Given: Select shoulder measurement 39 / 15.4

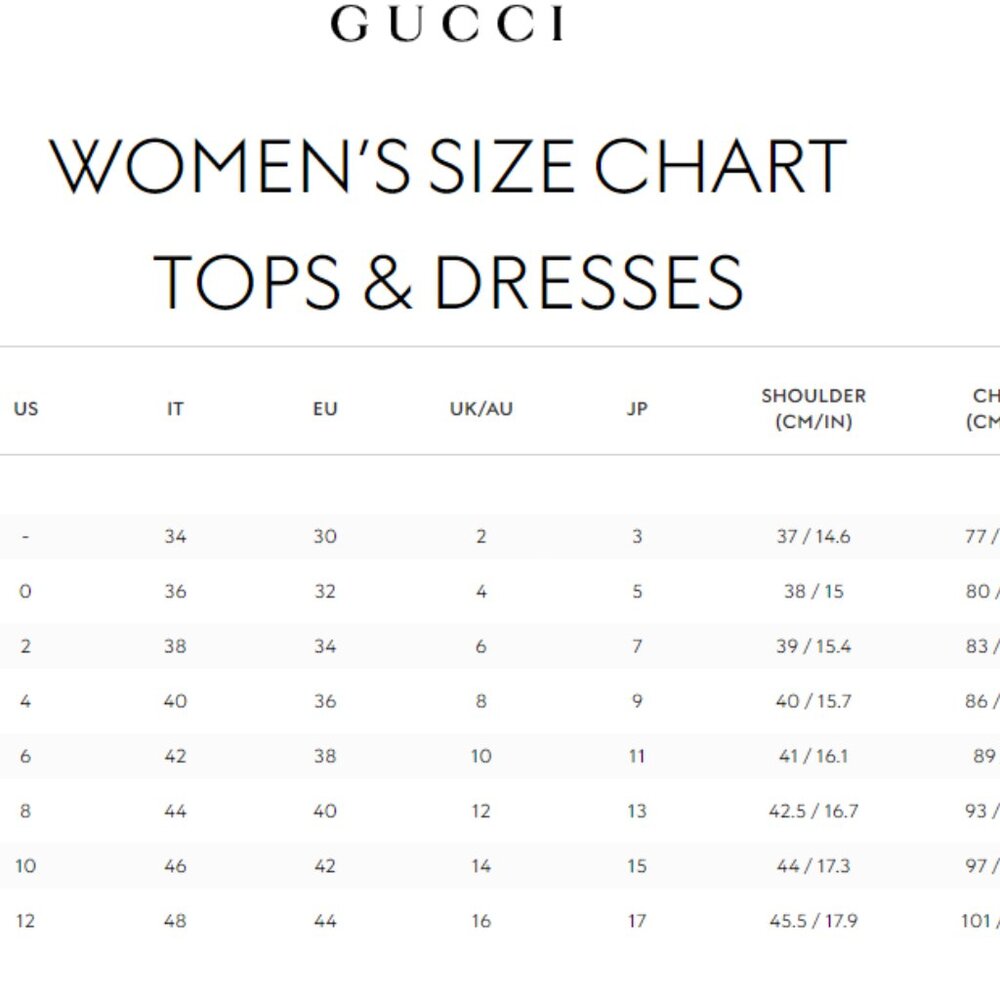Looking at the screenshot, I should tap(814, 647).
